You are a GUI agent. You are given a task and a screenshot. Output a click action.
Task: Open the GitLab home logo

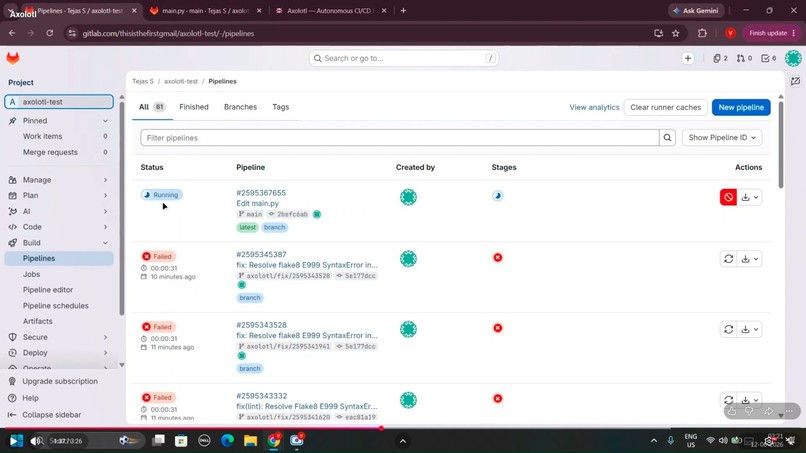13,58
